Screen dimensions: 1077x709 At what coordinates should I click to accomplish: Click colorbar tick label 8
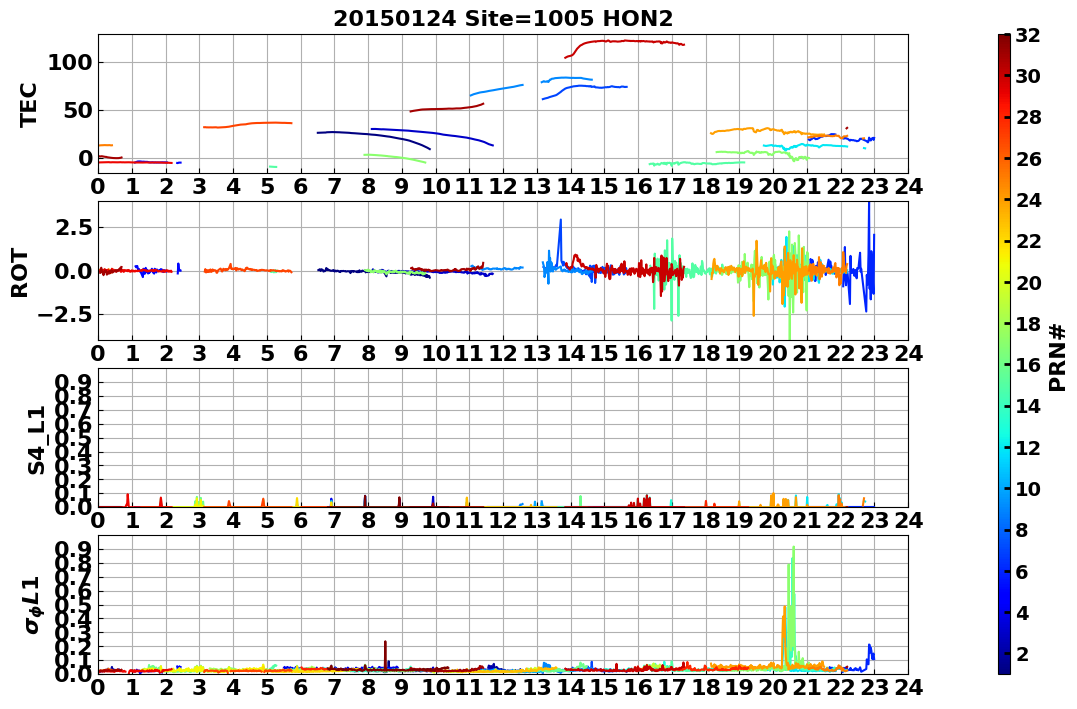tap(1022, 530)
